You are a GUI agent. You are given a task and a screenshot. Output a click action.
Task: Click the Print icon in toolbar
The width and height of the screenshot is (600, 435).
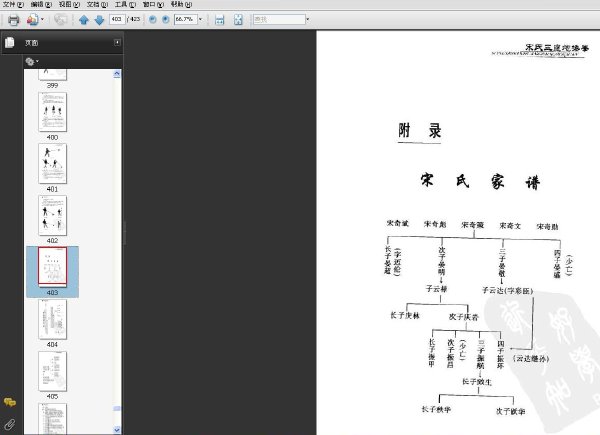[x=13, y=20]
